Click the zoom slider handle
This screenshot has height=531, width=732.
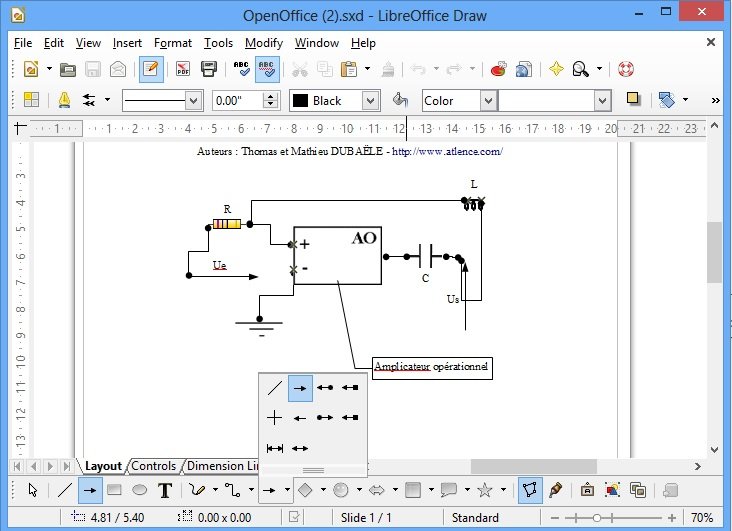[x=597, y=518]
